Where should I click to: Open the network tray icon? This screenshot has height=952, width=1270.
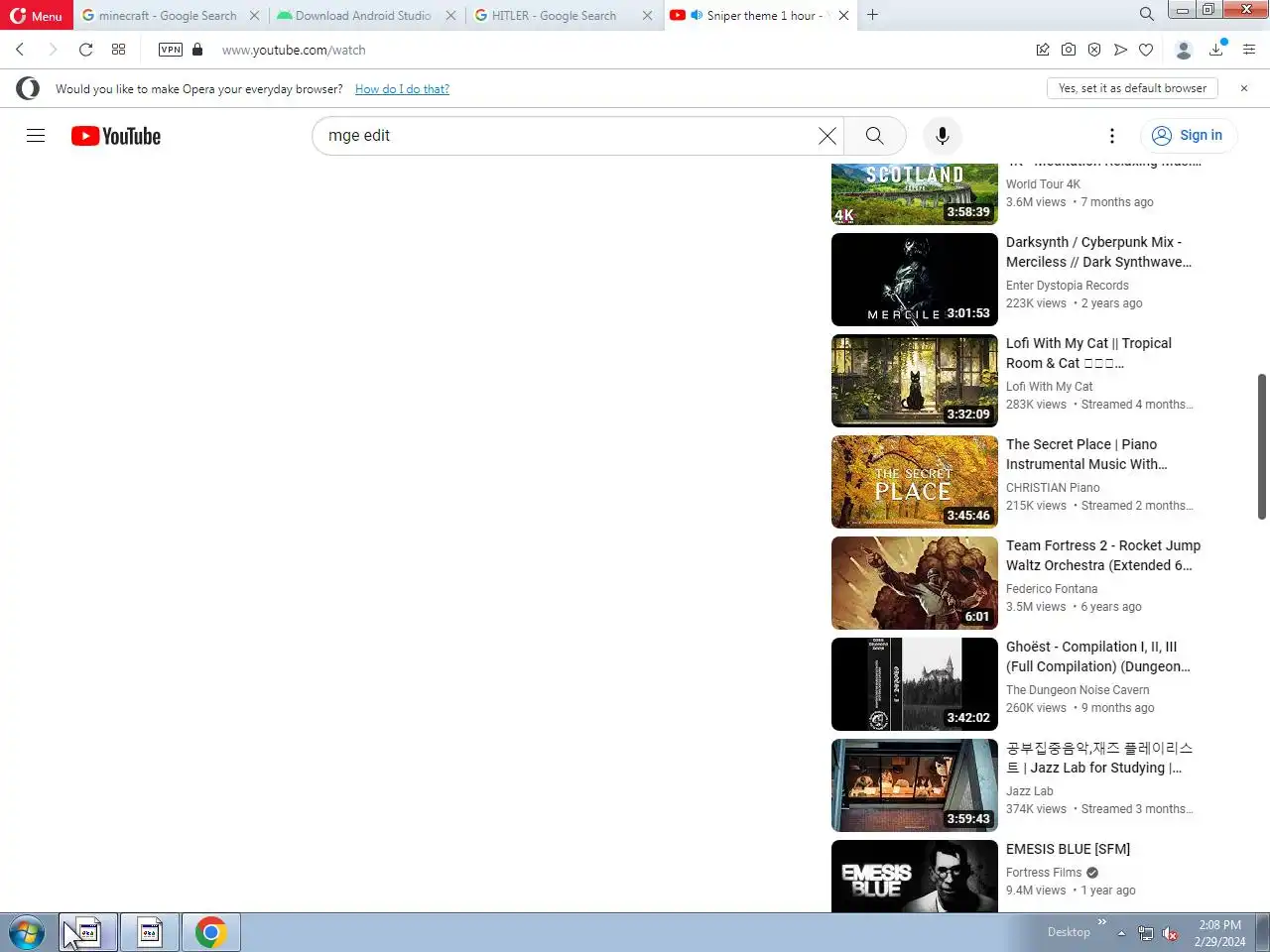[x=1146, y=933]
